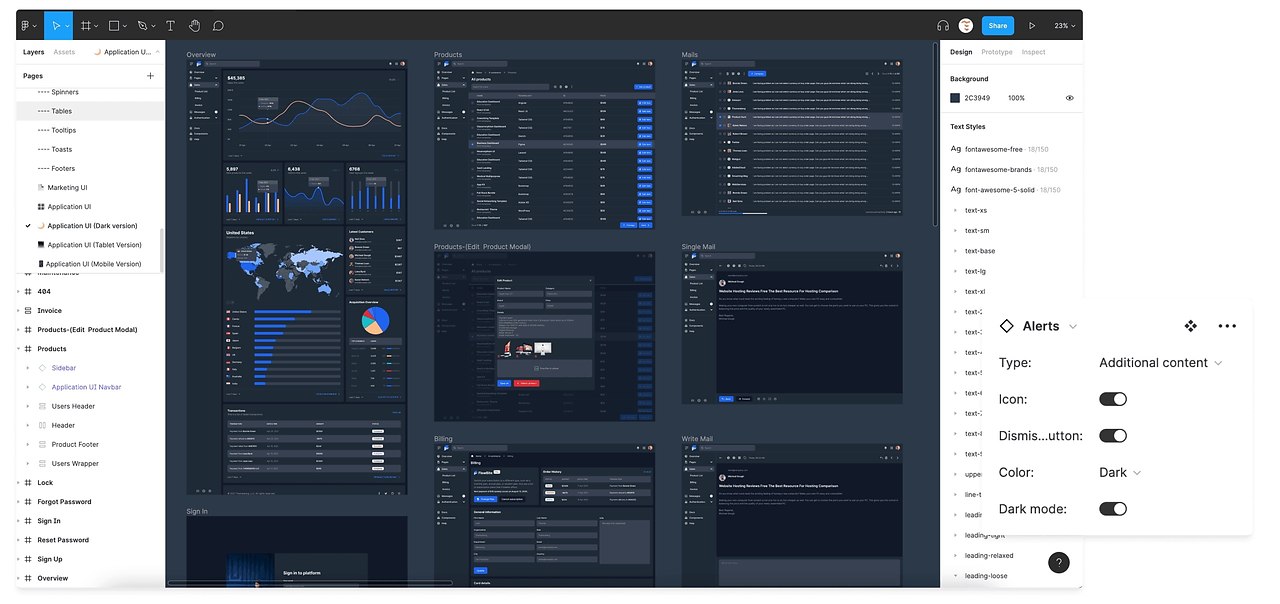Click the Present play icon
This screenshot has width=1280, height=604.
pos(1032,25)
